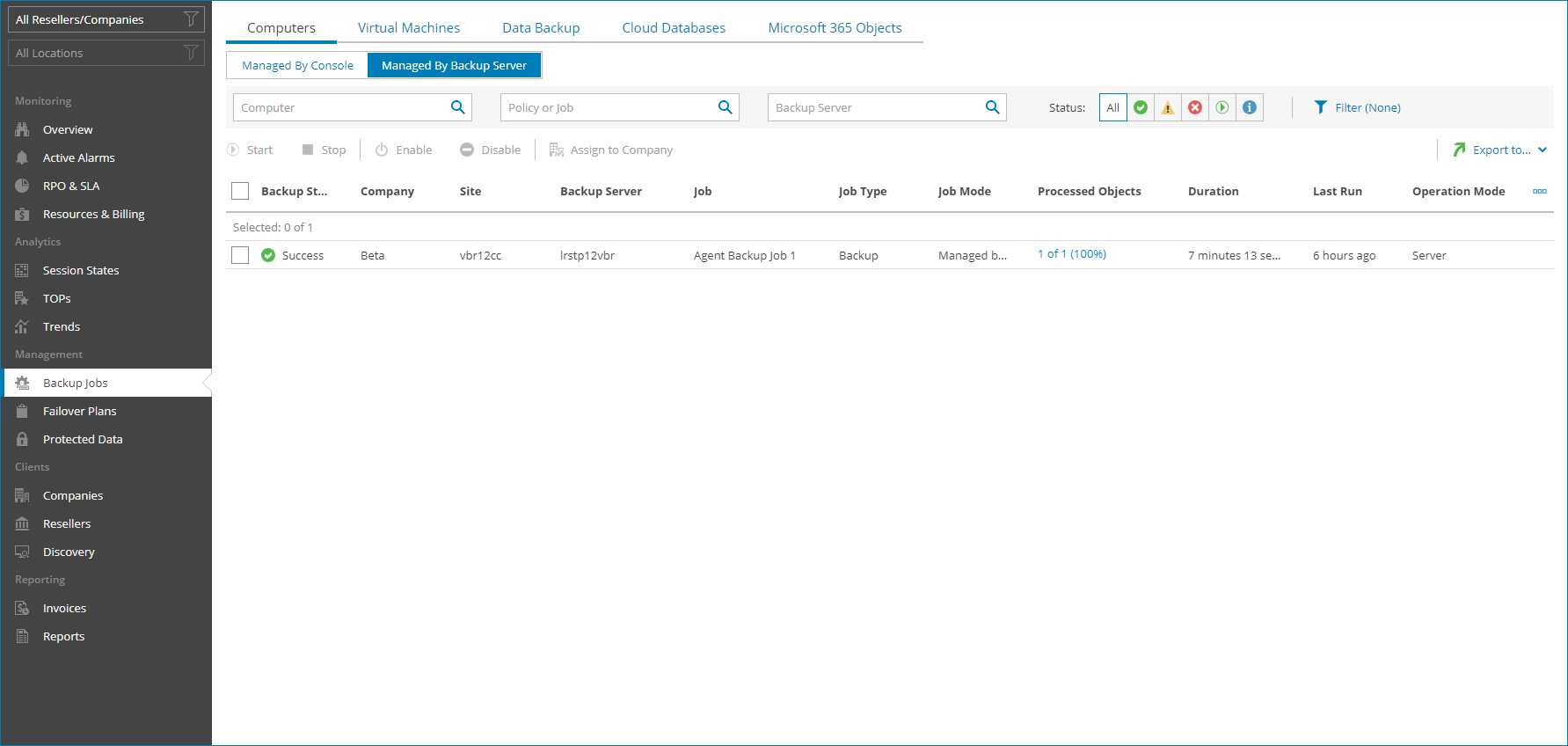1568x746 pixels.
Task: Filter jobs by blue Information status
Action: (1250, 107)
